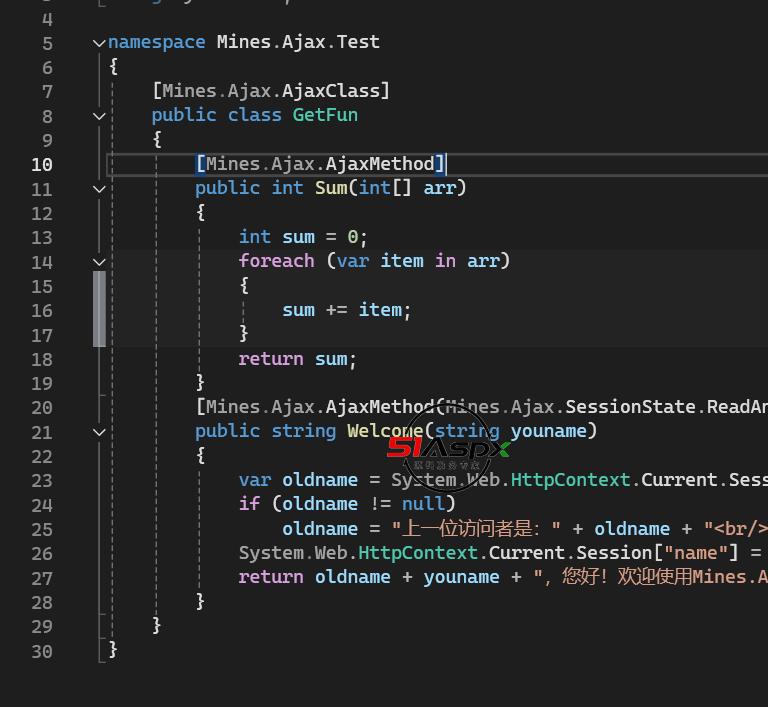The height and width of the screenshot is (707, 768).
Task: Click line number 10 in gutter
Action: 41,165
